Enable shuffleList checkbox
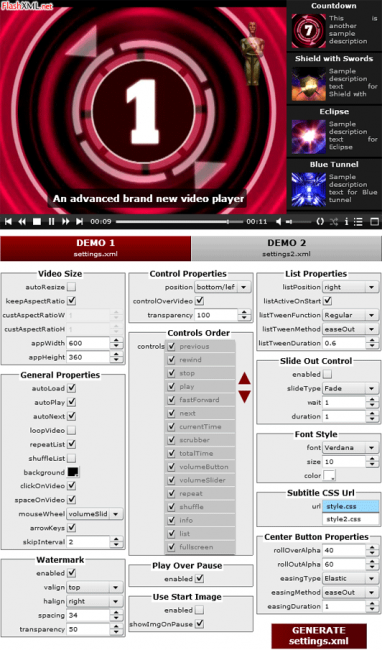The image size is (382, 650). pyautogui.click(x=72, y=458)
